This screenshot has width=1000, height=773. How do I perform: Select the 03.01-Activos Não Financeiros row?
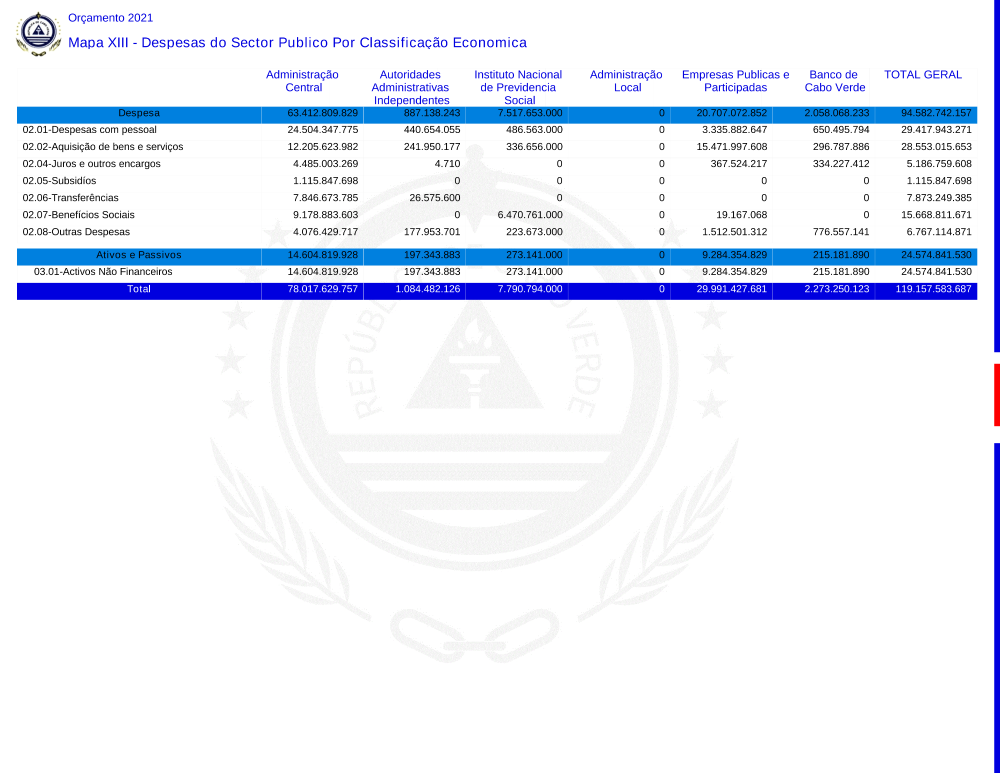[x=103, y=272]
